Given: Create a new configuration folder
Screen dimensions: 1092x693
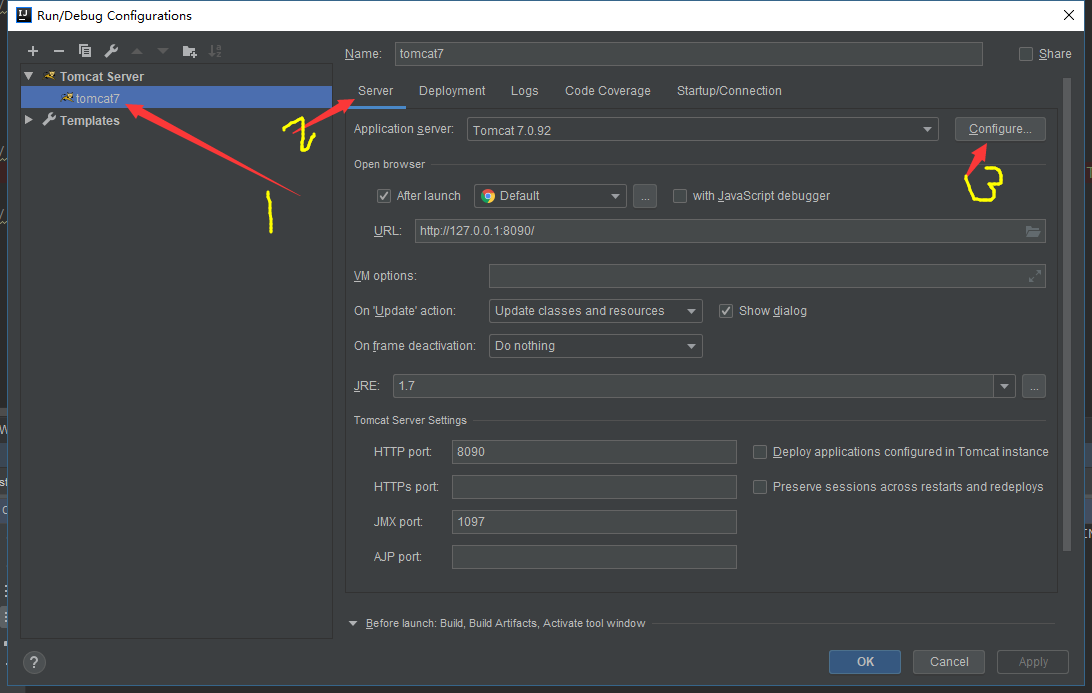Looking at the screenshot, I should click(189, 51).
